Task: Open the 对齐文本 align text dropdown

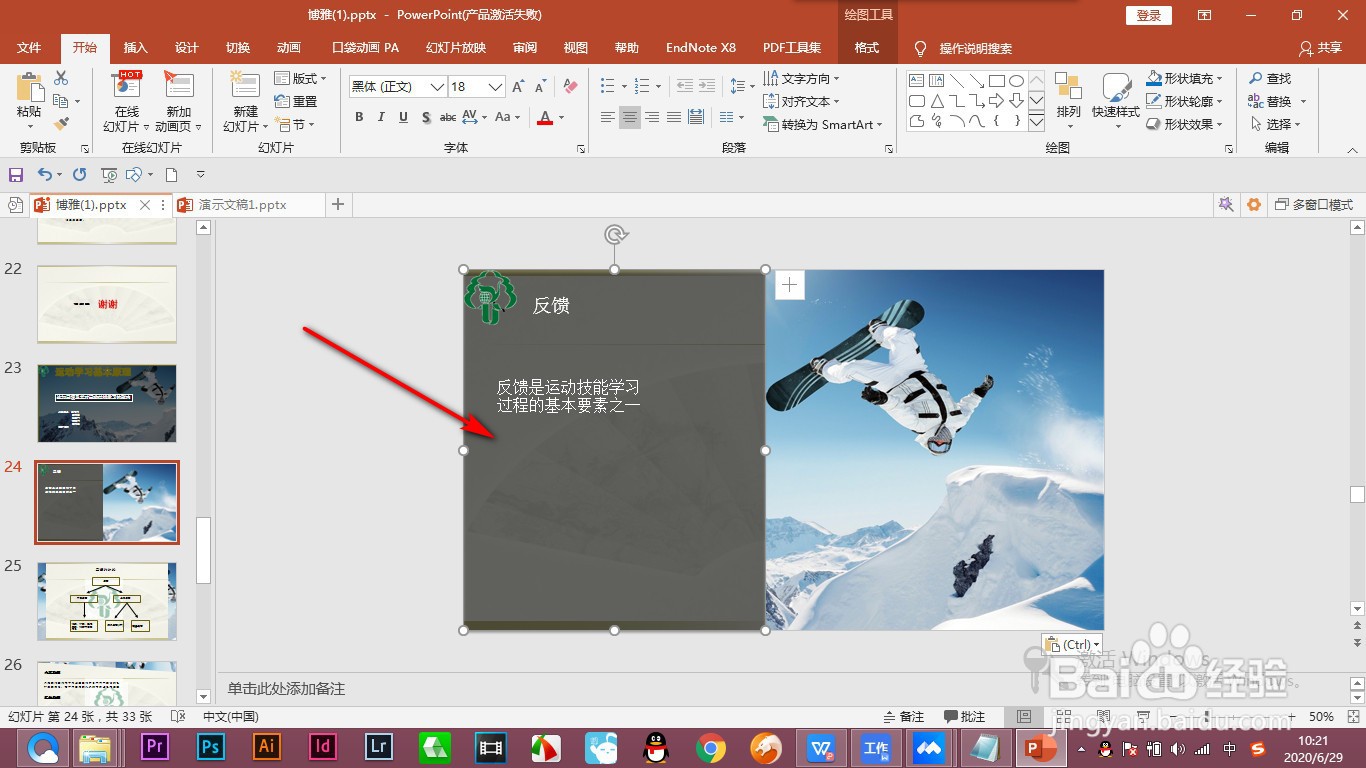Action: 802,101
